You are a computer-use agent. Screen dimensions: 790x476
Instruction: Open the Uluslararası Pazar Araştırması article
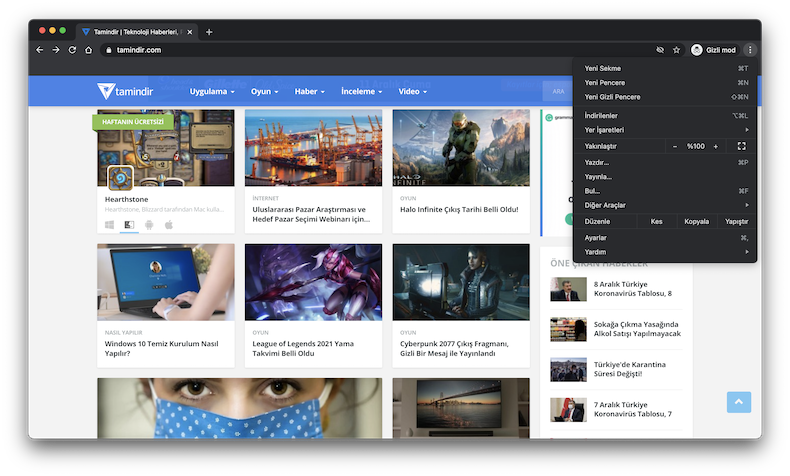click(311, 214)
